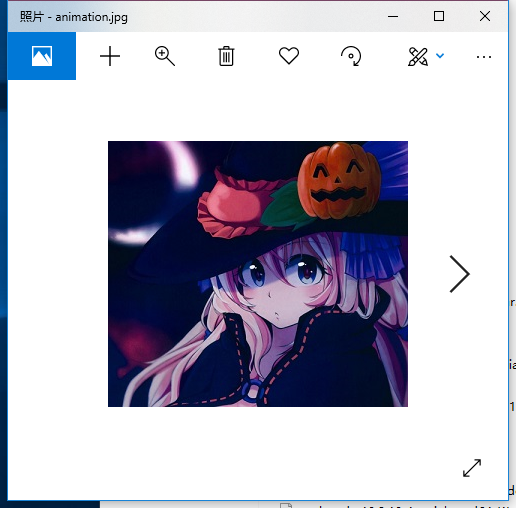Screen dimensions: 516x508
Task: Minimize the Photos window
Action: [393, 16]
